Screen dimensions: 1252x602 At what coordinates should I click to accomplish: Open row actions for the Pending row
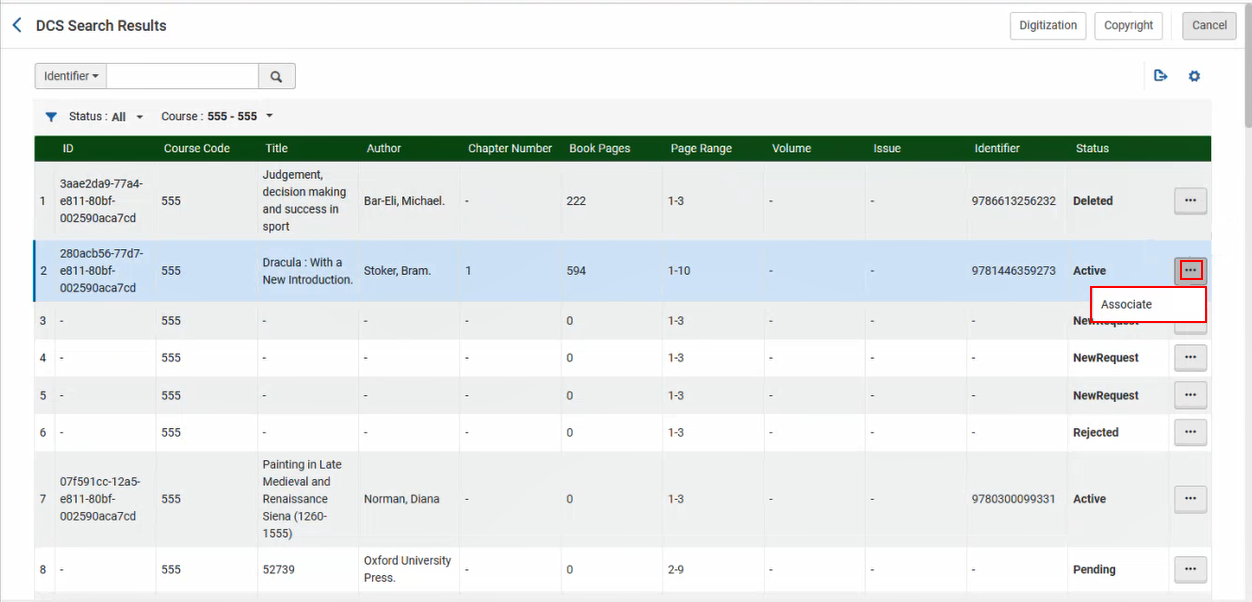point(1190,569)
